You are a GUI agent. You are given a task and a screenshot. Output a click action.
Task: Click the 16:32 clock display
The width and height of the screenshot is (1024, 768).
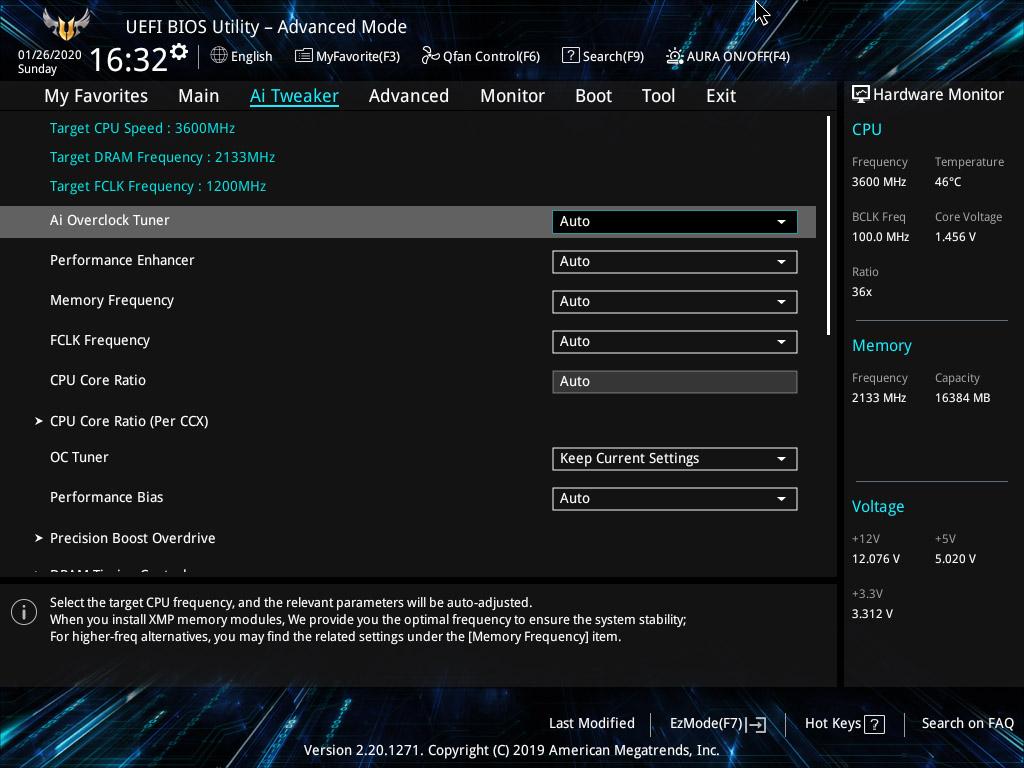(x=129, y=60)
